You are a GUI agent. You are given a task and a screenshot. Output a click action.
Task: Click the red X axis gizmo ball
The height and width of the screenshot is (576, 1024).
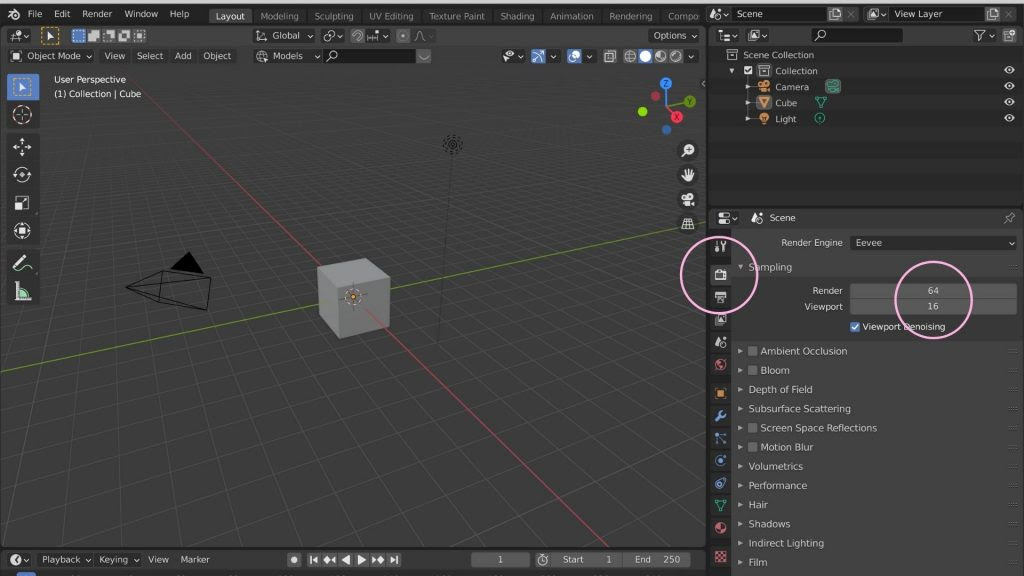[677, 118]
